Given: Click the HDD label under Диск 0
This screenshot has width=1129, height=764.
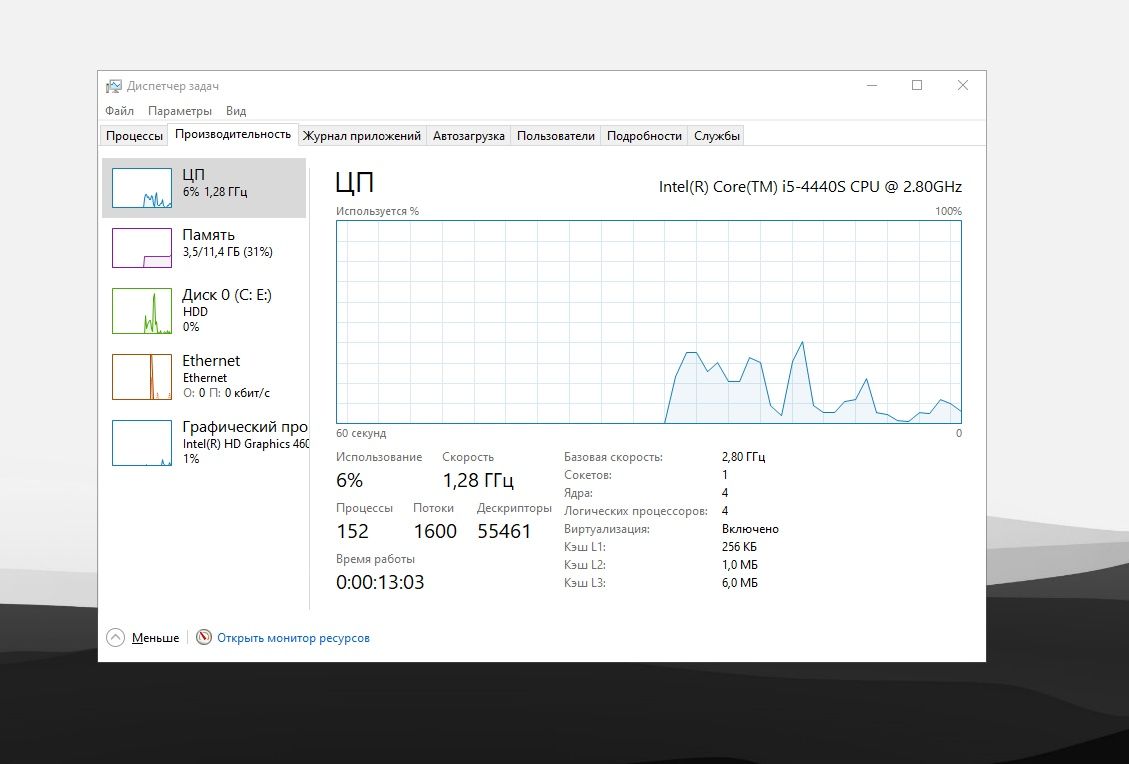Looking at the screenshot, I should pyautogui.click(x=195, y=312).
